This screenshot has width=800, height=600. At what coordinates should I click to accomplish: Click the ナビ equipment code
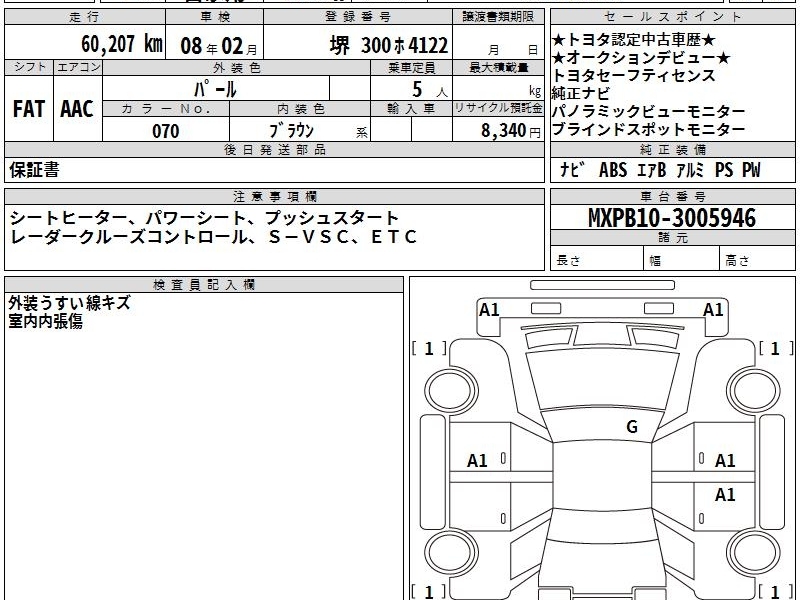coord(572,169)
